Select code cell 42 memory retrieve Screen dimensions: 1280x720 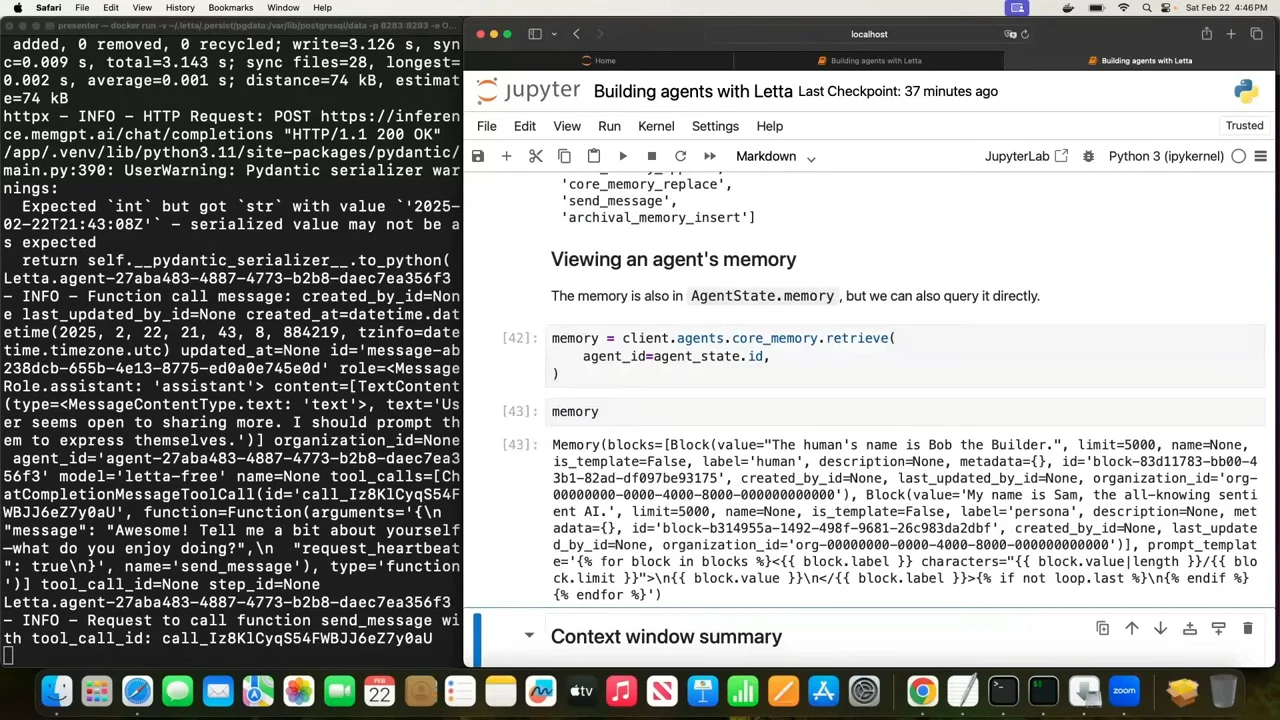tap(907, 356)
